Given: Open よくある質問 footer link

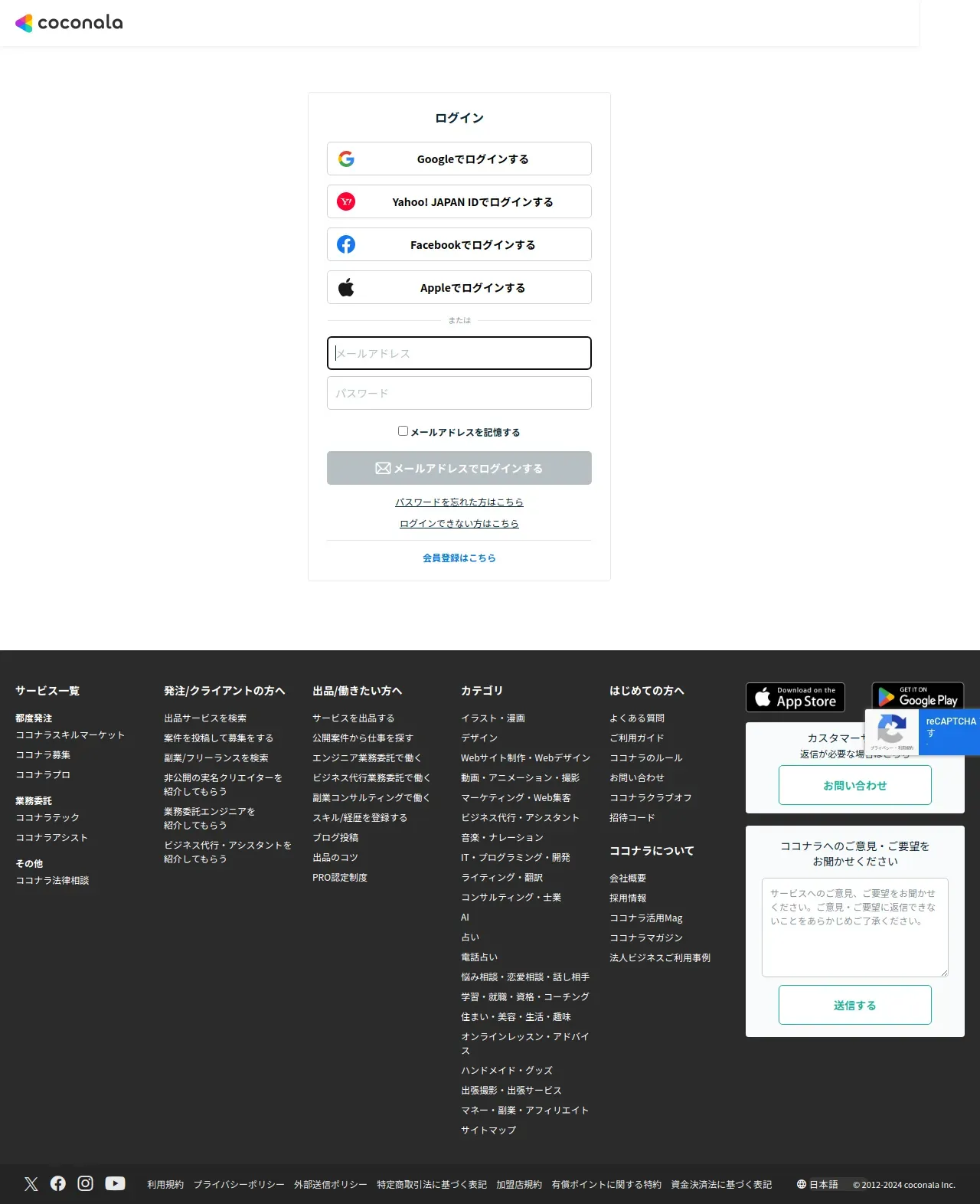Looking at the screenshot, I should tap(637, 718).
